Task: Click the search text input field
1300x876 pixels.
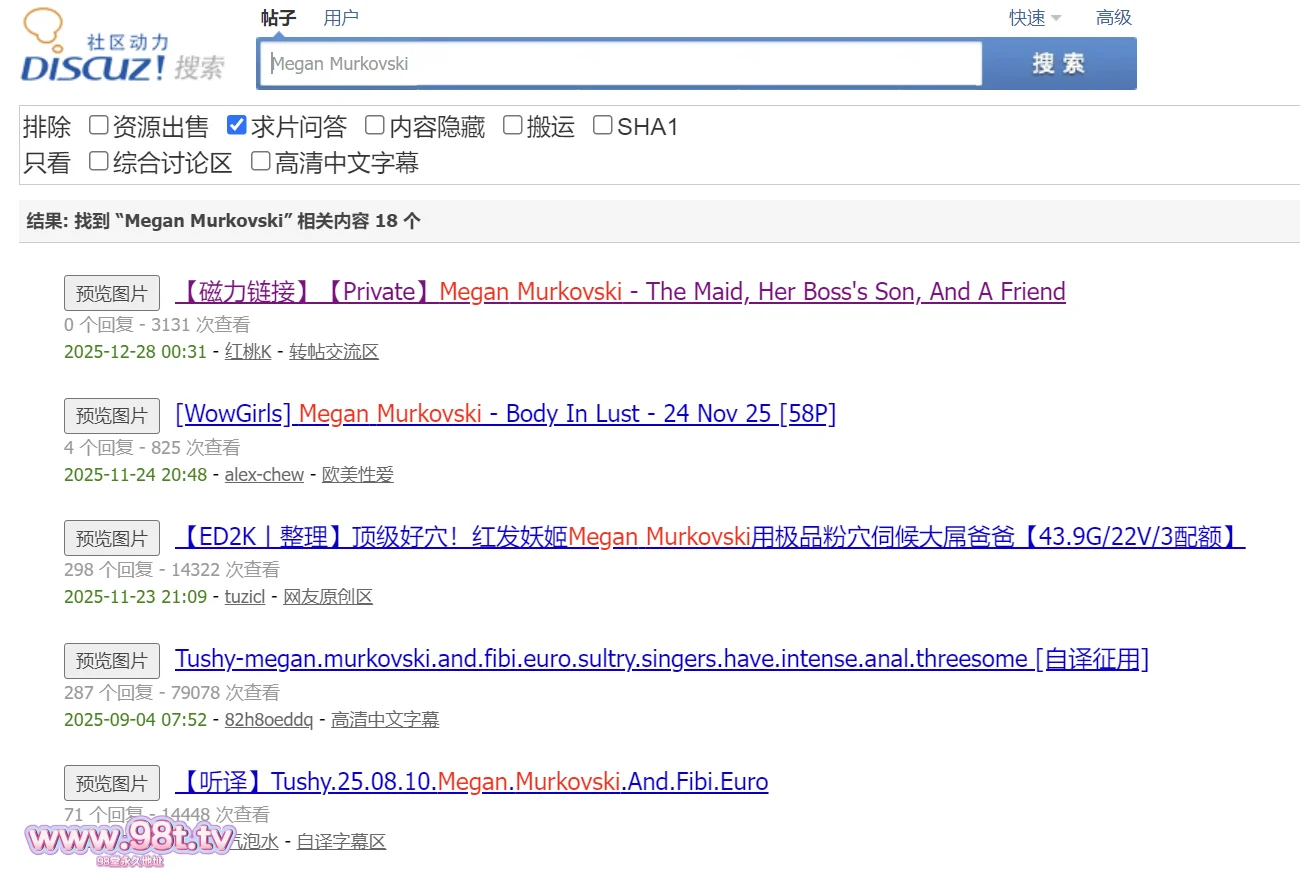Action: point(620,64)
